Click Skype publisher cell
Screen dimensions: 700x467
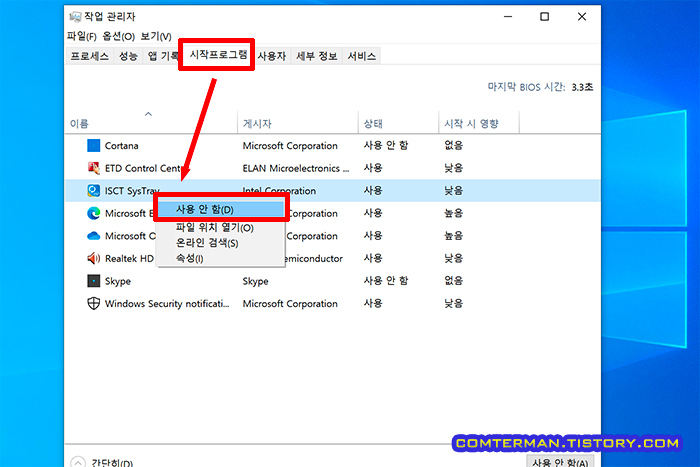tap(255, 281)
